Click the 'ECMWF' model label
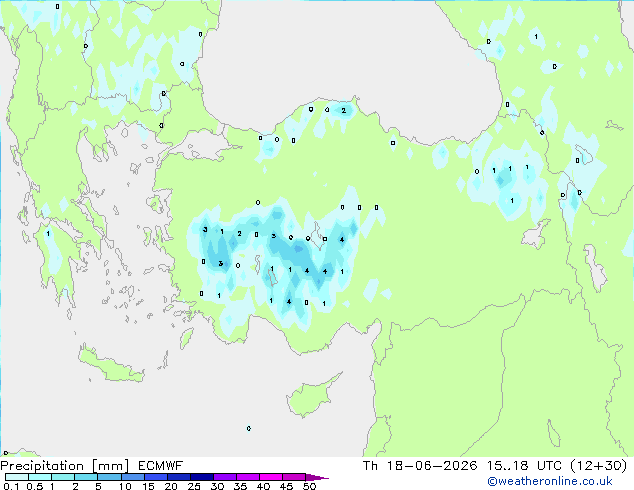Image resolution: width=634 pixels, height=490 pixels. tap(160, 466)
